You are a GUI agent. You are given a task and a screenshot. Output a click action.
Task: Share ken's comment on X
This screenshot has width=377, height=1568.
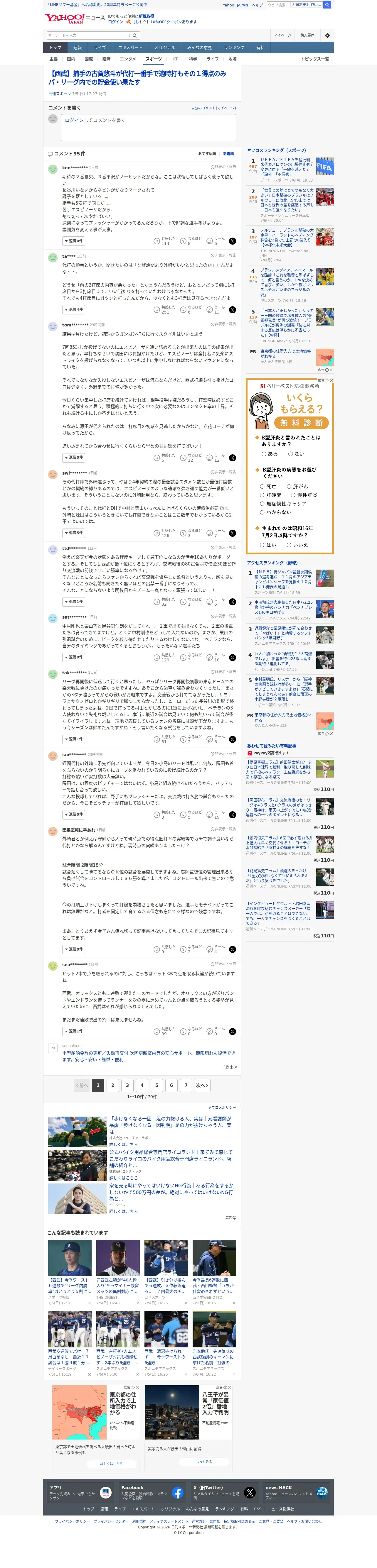click(x=232, y=241)
